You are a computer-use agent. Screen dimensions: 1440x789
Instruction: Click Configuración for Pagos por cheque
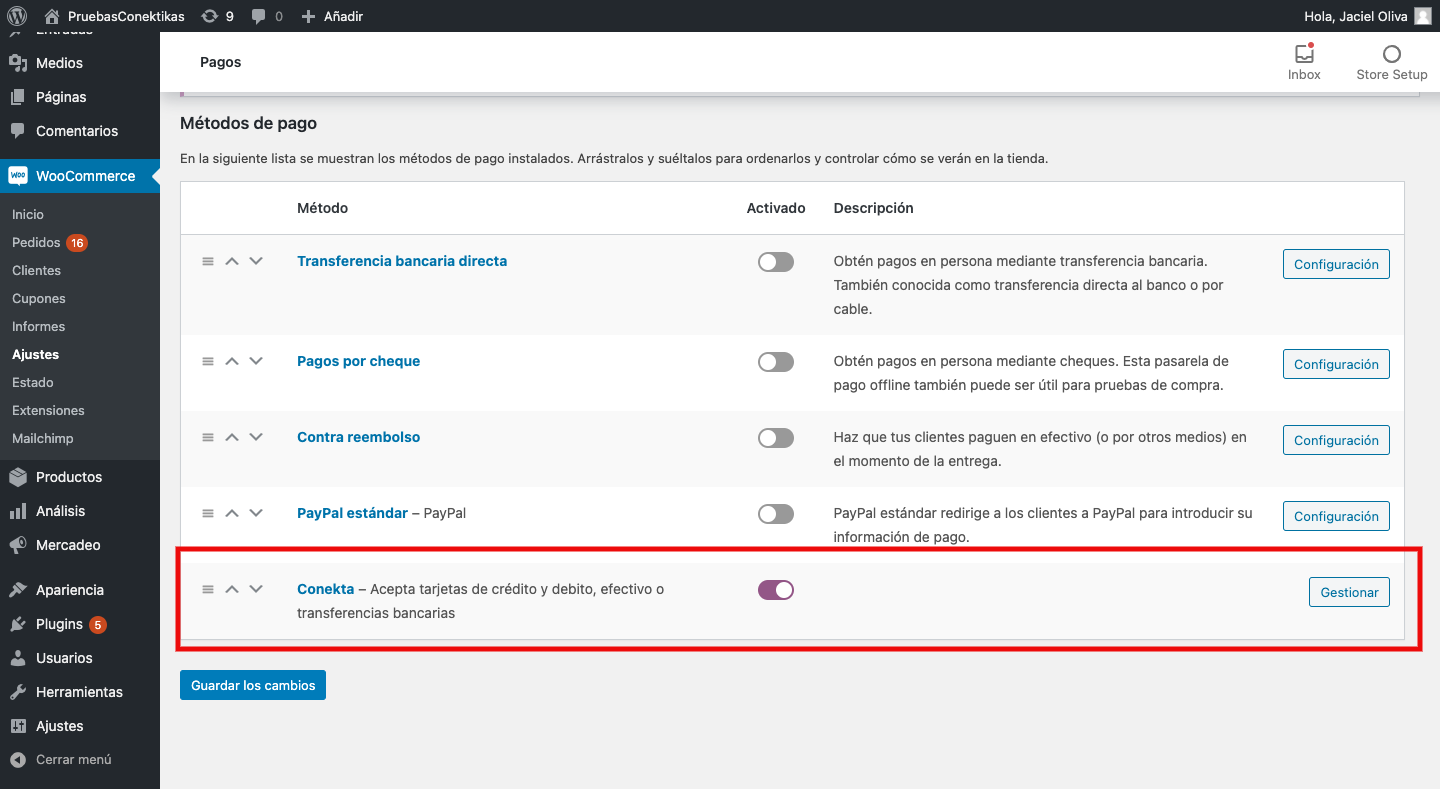(1336, 364)
